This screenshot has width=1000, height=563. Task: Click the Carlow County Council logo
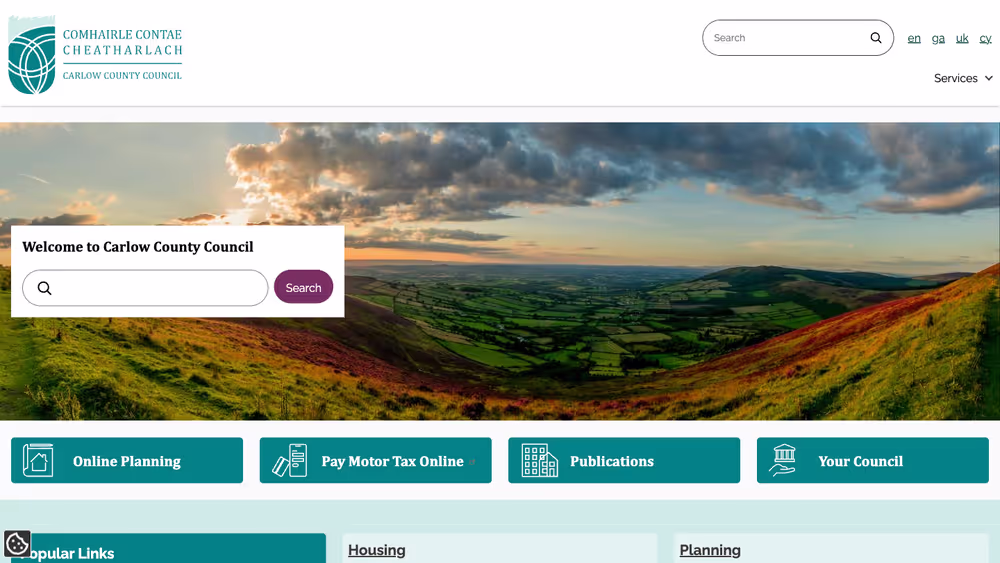pos(95,55)
